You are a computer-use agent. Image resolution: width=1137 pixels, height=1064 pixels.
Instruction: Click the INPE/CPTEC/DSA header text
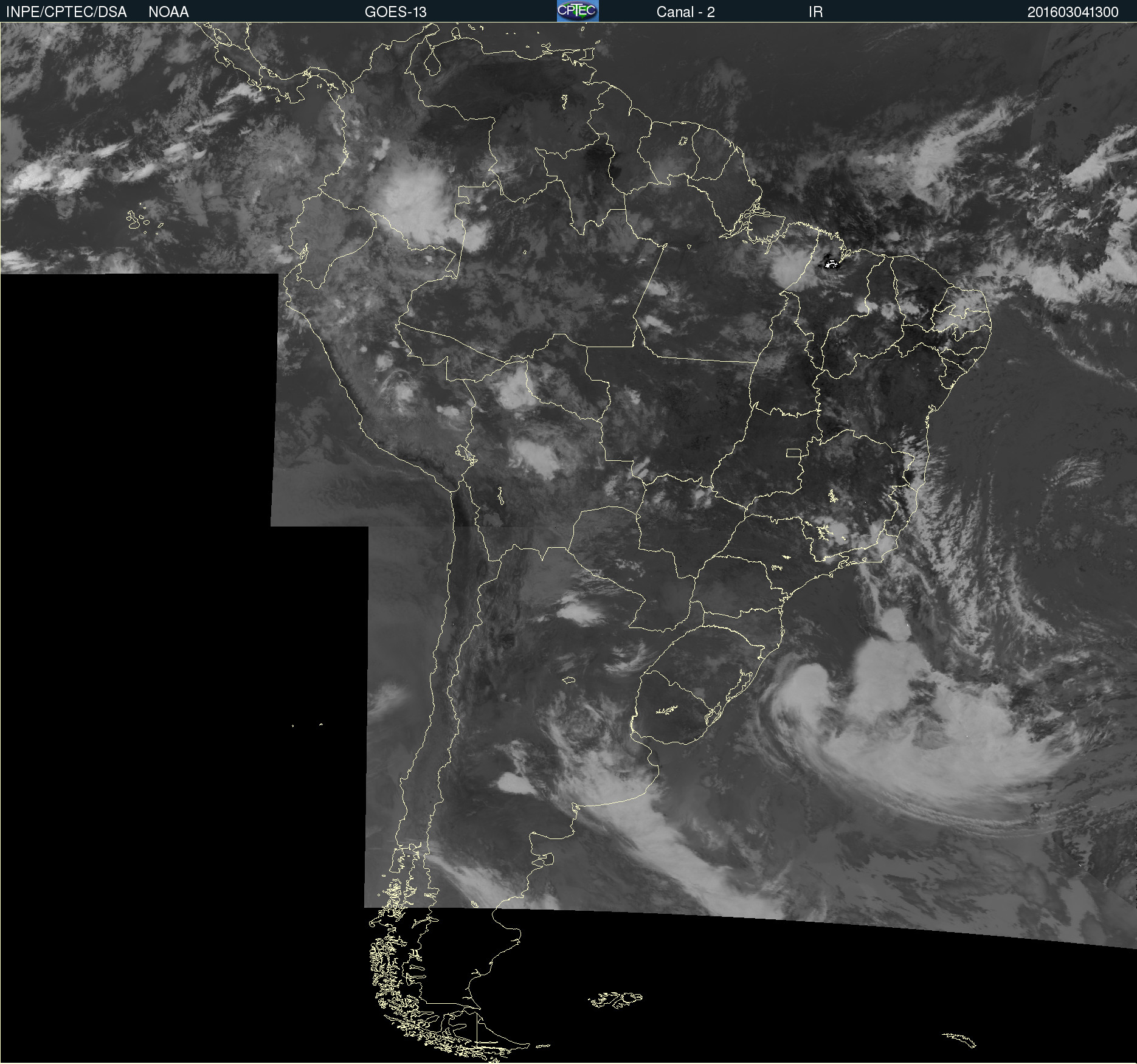[x=66, y=12]
